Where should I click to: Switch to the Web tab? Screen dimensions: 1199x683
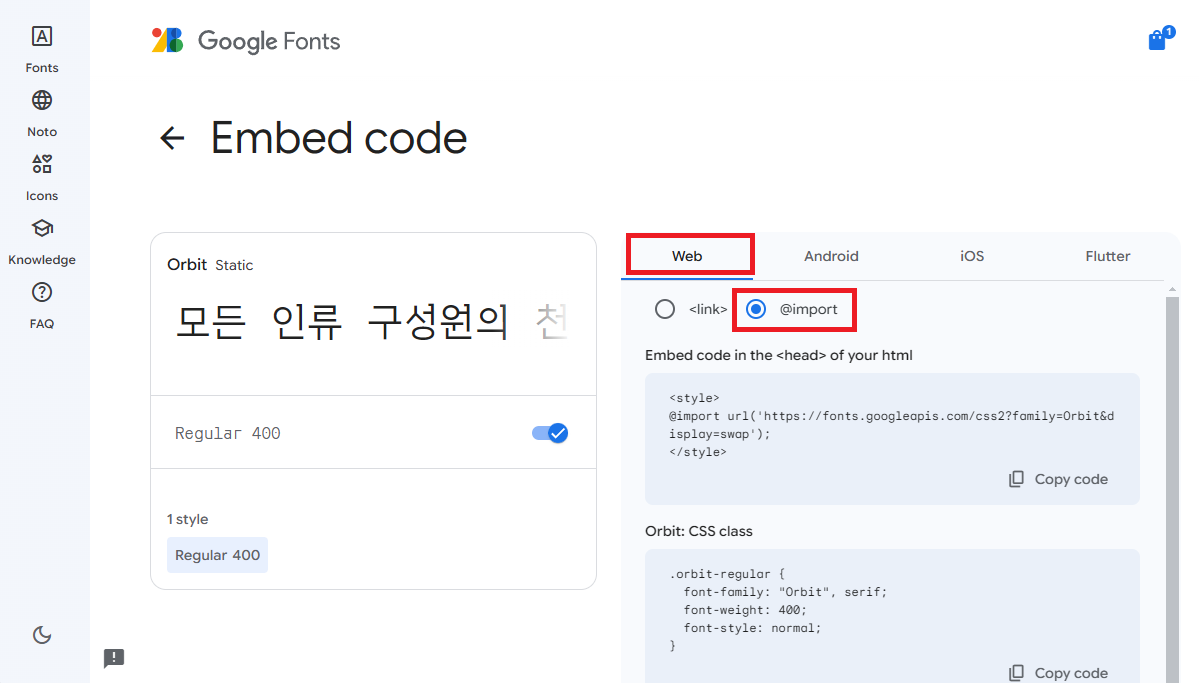click(x=687, y=256)
